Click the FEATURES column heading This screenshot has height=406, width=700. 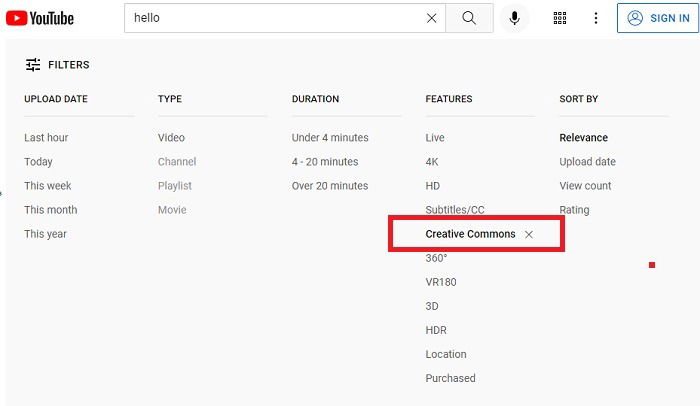coord(449,99)
